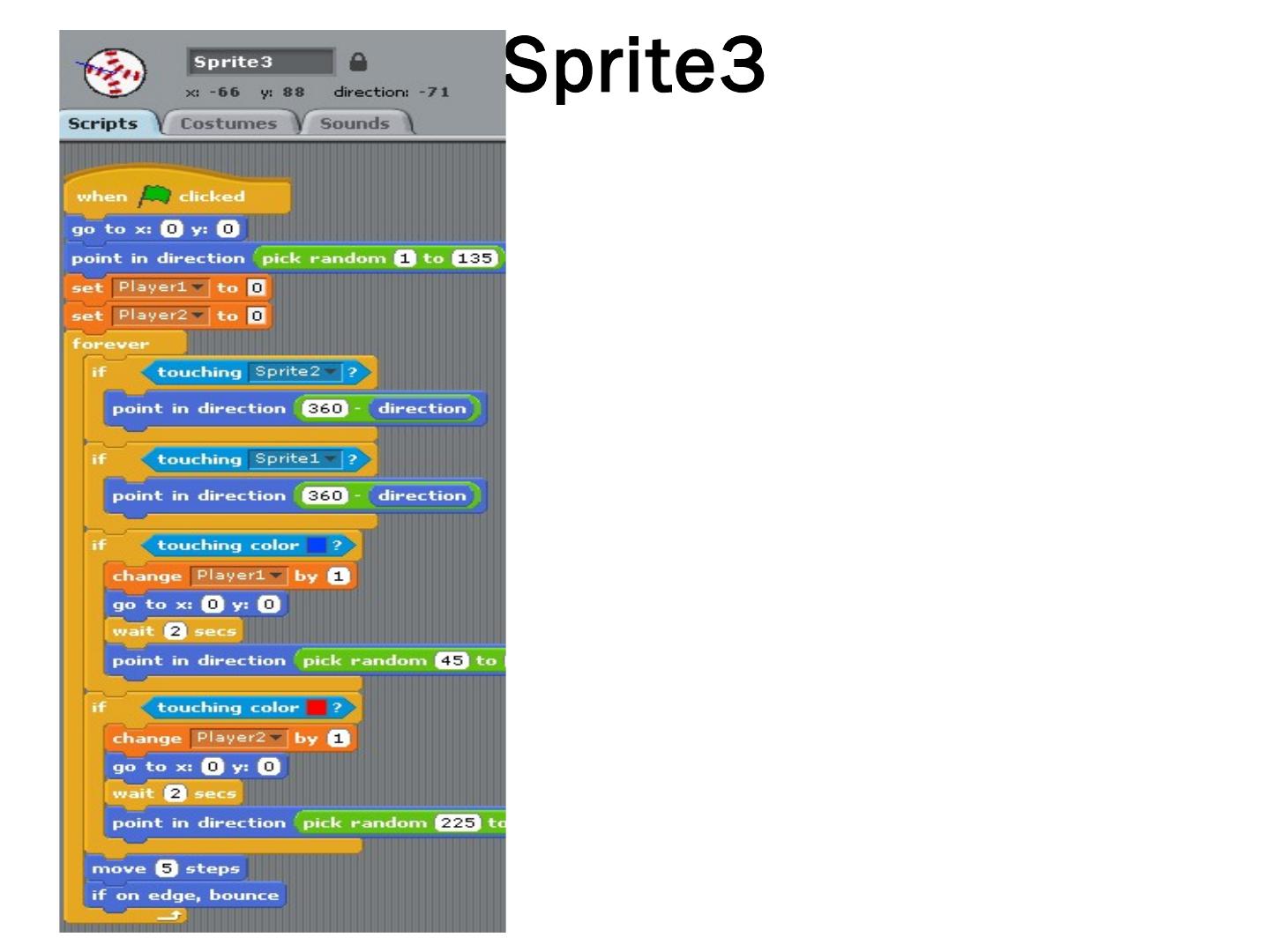Click the 5 field in move steps block

tap(166, 868)
